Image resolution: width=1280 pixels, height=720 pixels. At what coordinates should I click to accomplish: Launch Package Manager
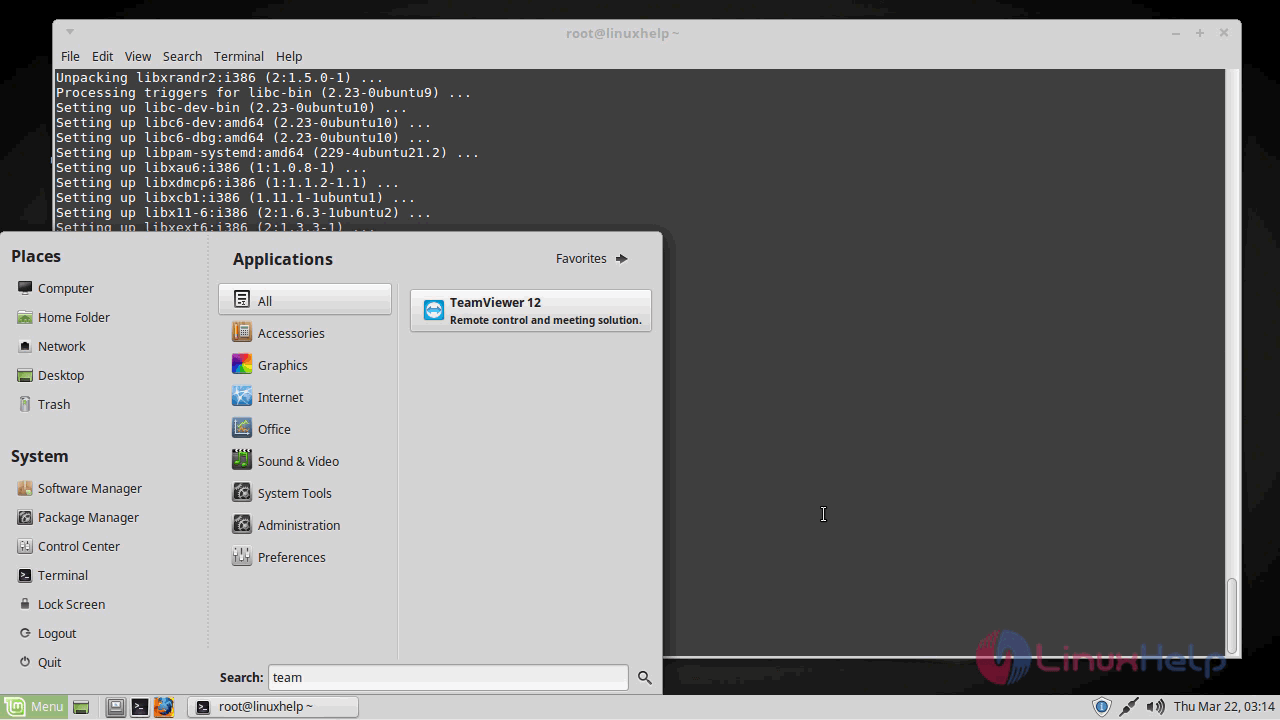click(x=78, y=517)
